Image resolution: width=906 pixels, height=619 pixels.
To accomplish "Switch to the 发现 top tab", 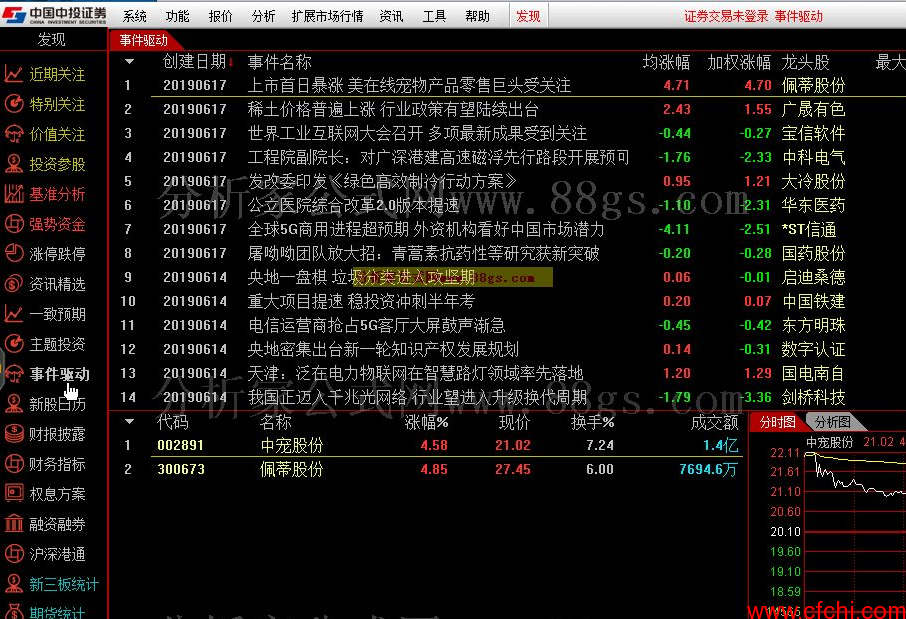I will coord(528,16).
